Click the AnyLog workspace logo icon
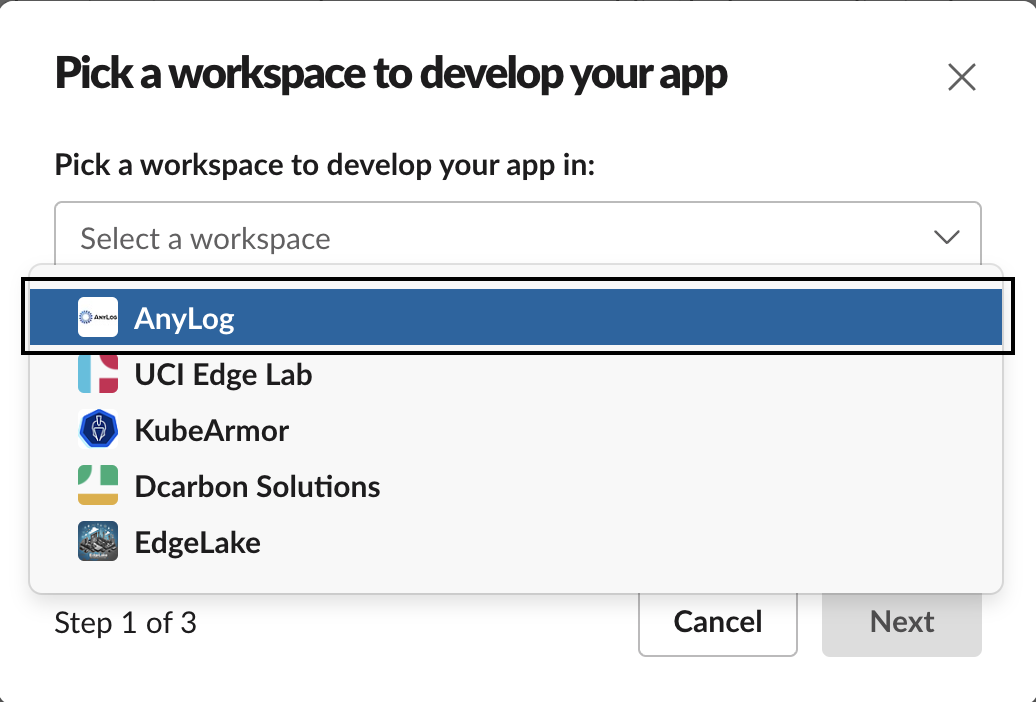Viewport: 1036px width, 702px height. pyautogui.click(x=98, y=317)
